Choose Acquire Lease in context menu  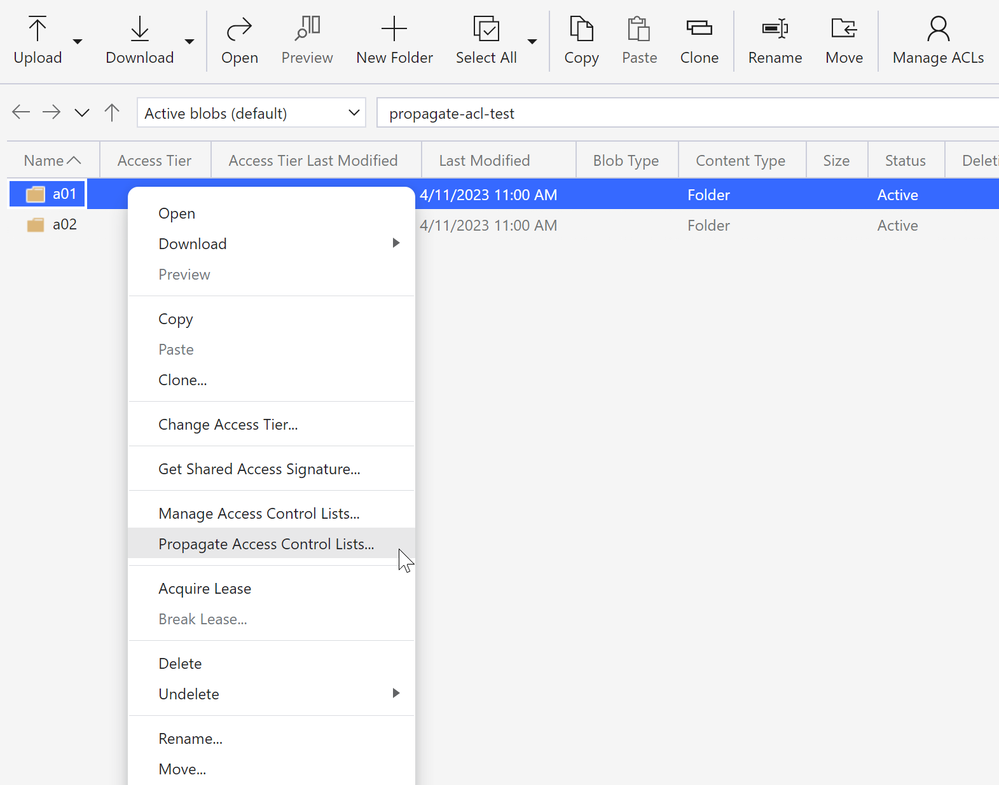[271, 589]
